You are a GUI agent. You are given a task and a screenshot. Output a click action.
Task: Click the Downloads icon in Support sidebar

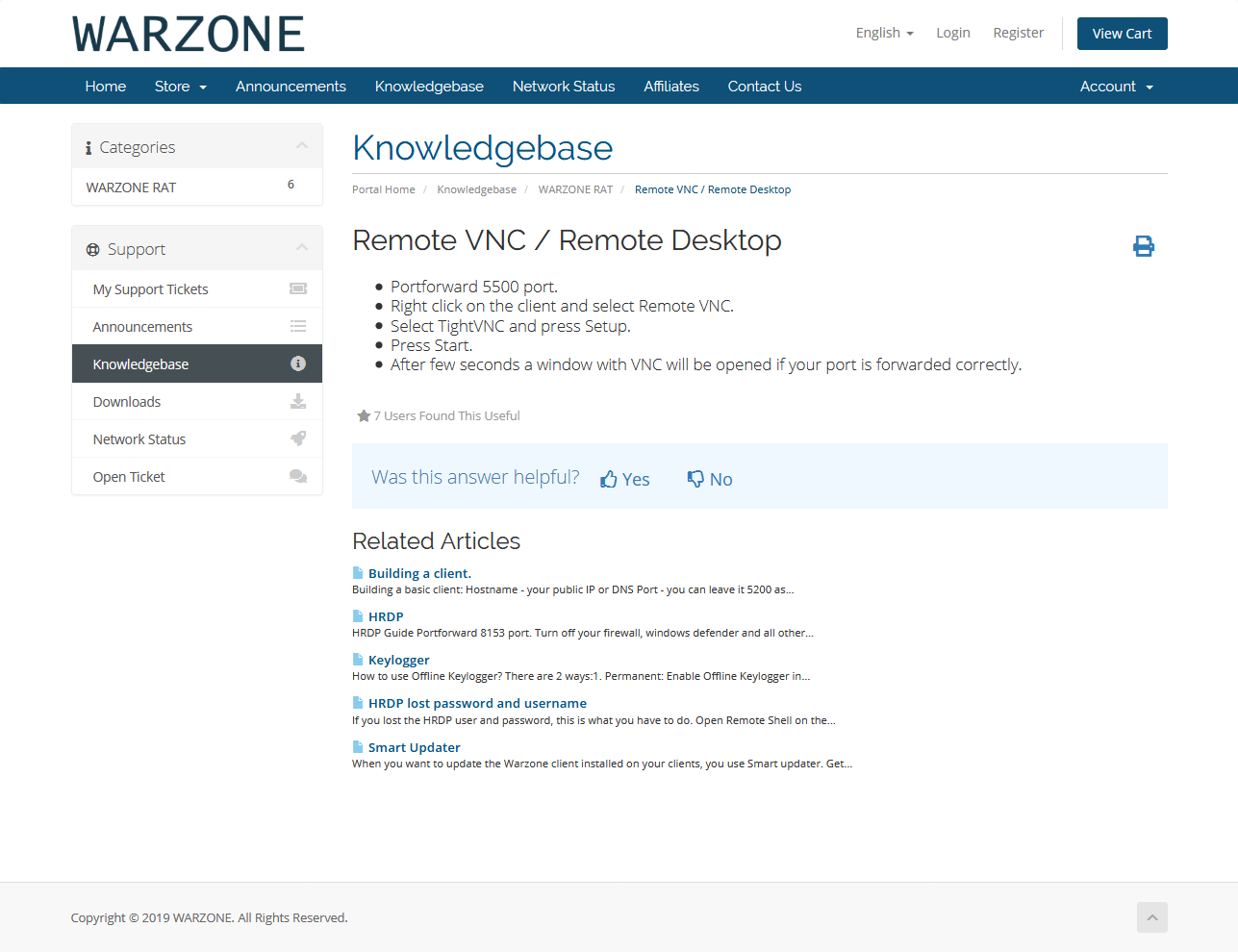tap(298, 402)
